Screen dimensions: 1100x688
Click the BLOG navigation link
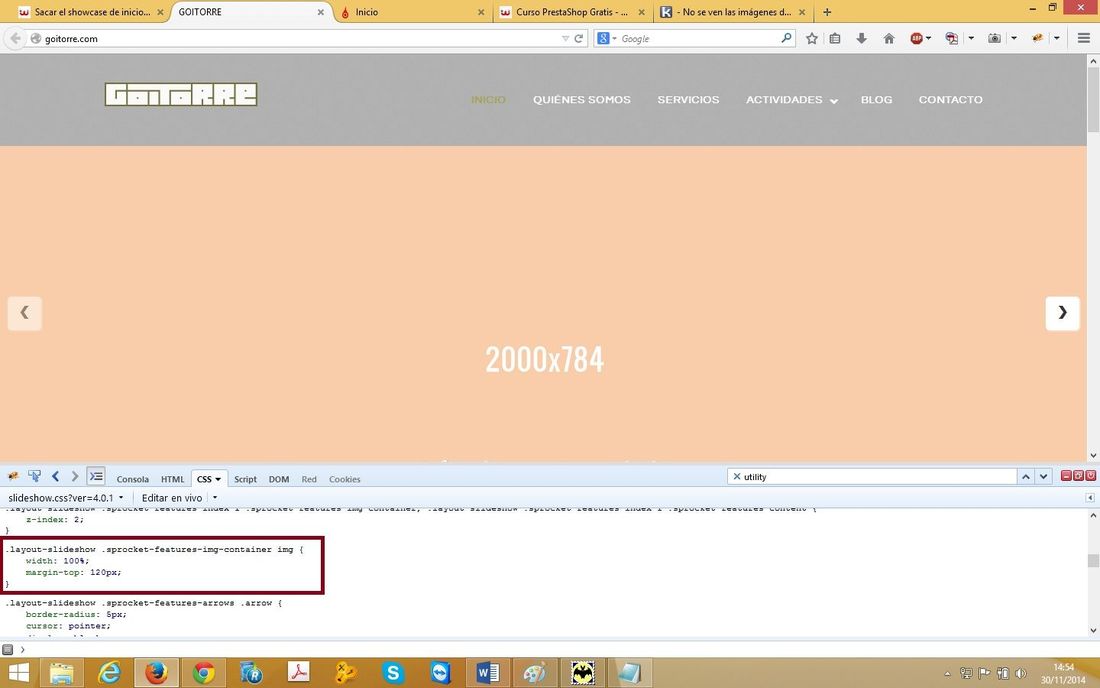coord(876,100)
